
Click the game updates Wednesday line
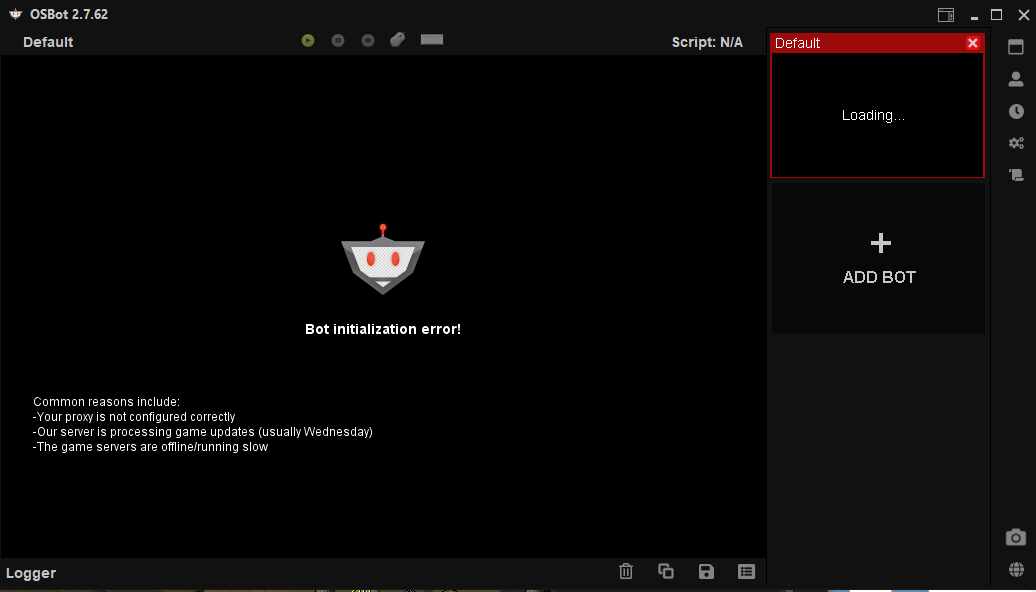(203, 432)
